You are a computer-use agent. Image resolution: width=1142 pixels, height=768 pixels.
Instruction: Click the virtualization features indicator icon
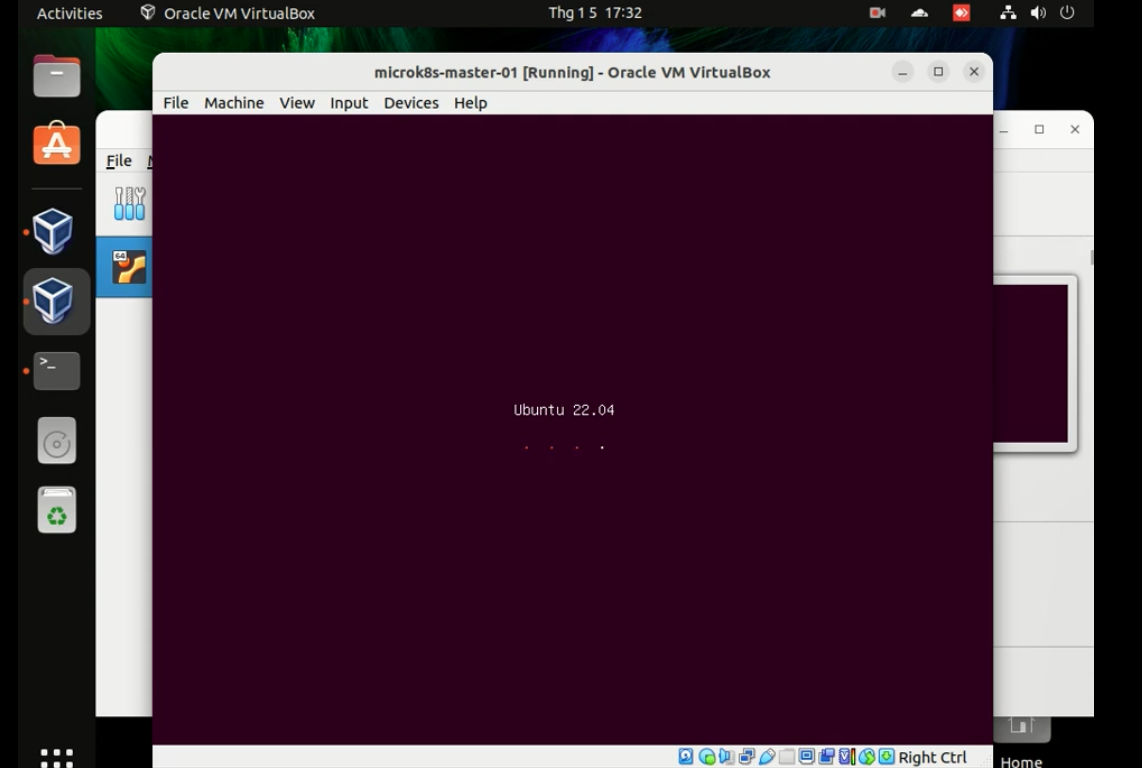tap(847, 757)
